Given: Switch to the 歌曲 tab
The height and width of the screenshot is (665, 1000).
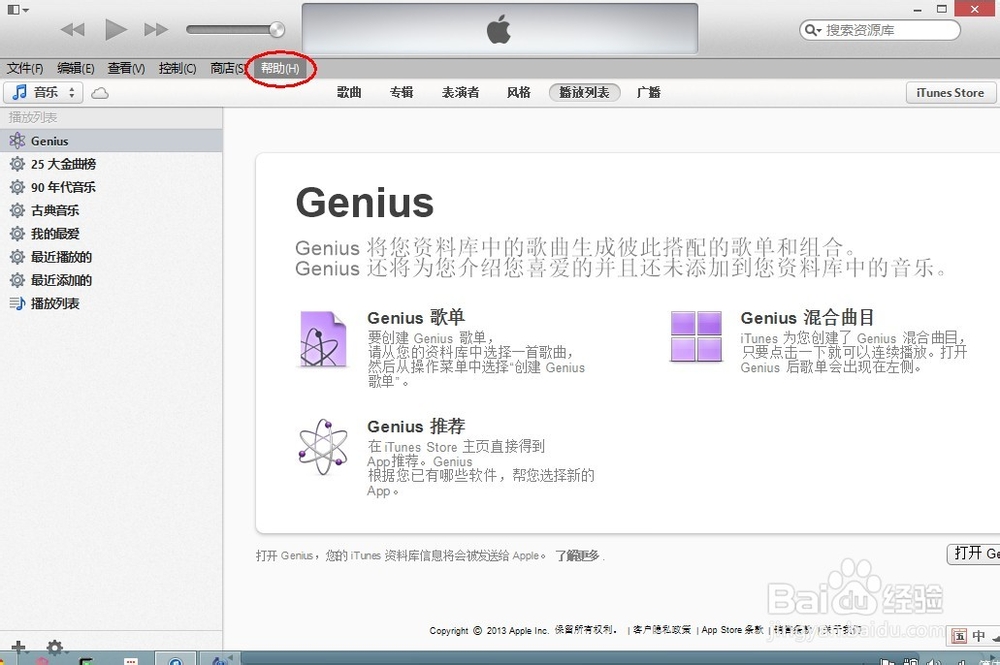Looking at the screenshot, I should pyautogui.click(x=349, y=92).
